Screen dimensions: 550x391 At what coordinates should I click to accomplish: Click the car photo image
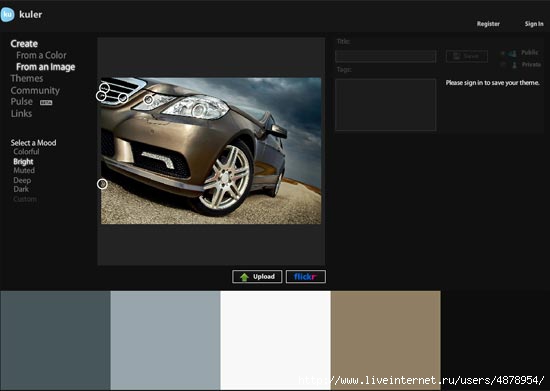click(211, 151)
